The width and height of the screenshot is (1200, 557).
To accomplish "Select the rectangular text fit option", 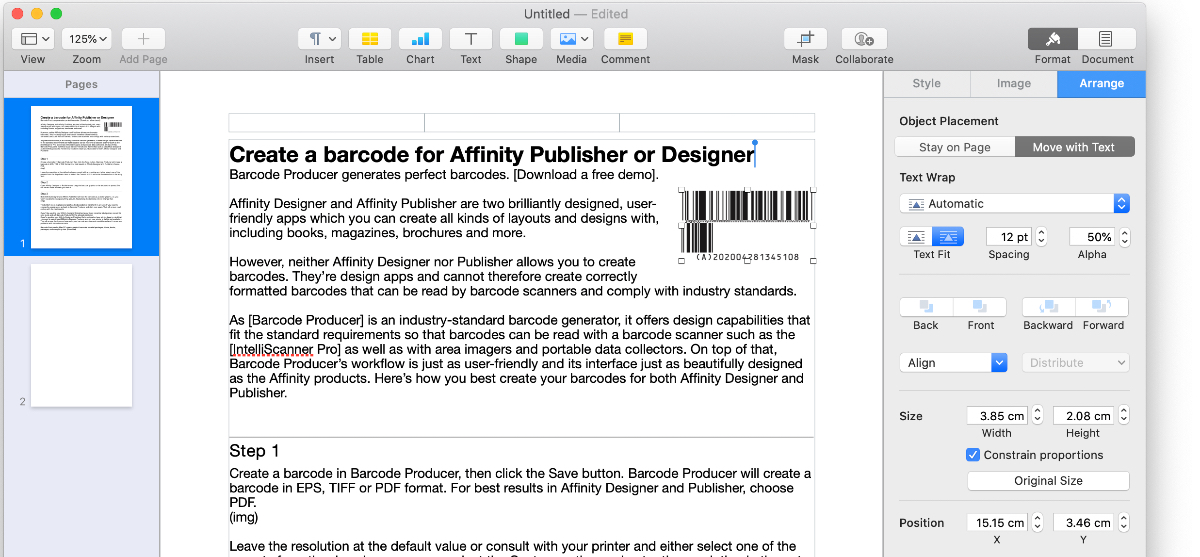I will point(916,237).
